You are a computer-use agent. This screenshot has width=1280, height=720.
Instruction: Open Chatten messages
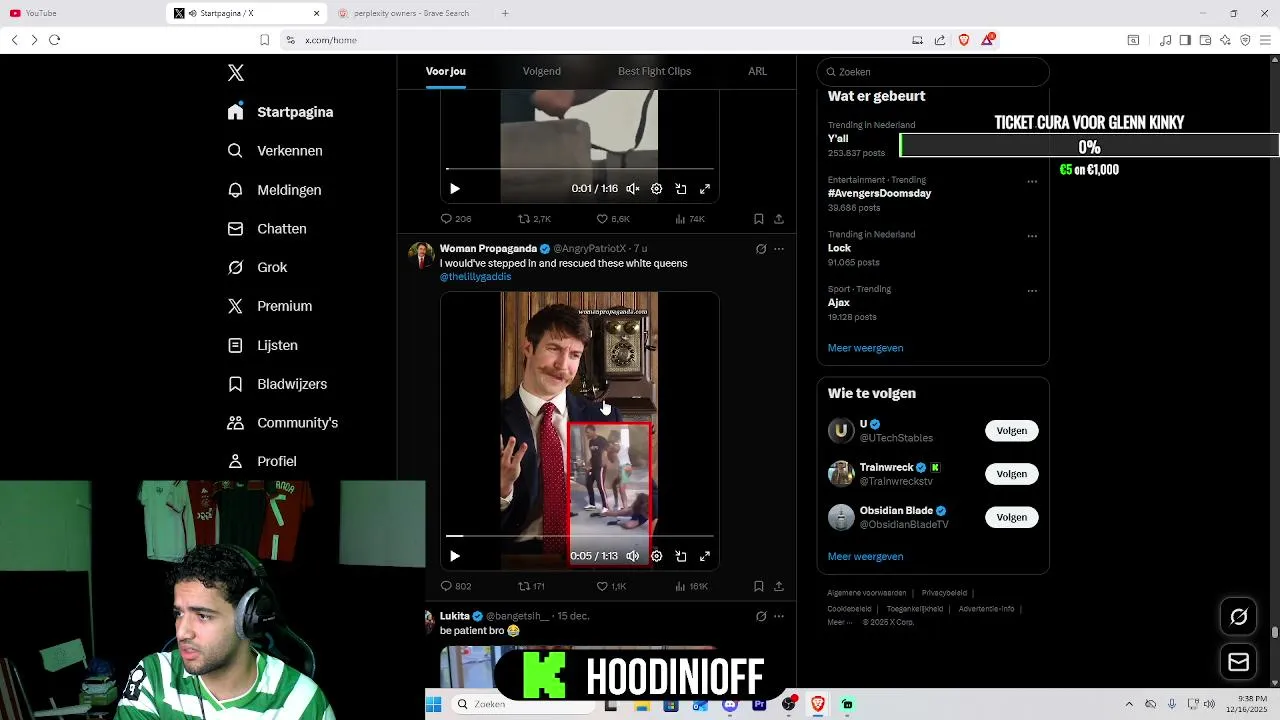[x=267, y=229]
